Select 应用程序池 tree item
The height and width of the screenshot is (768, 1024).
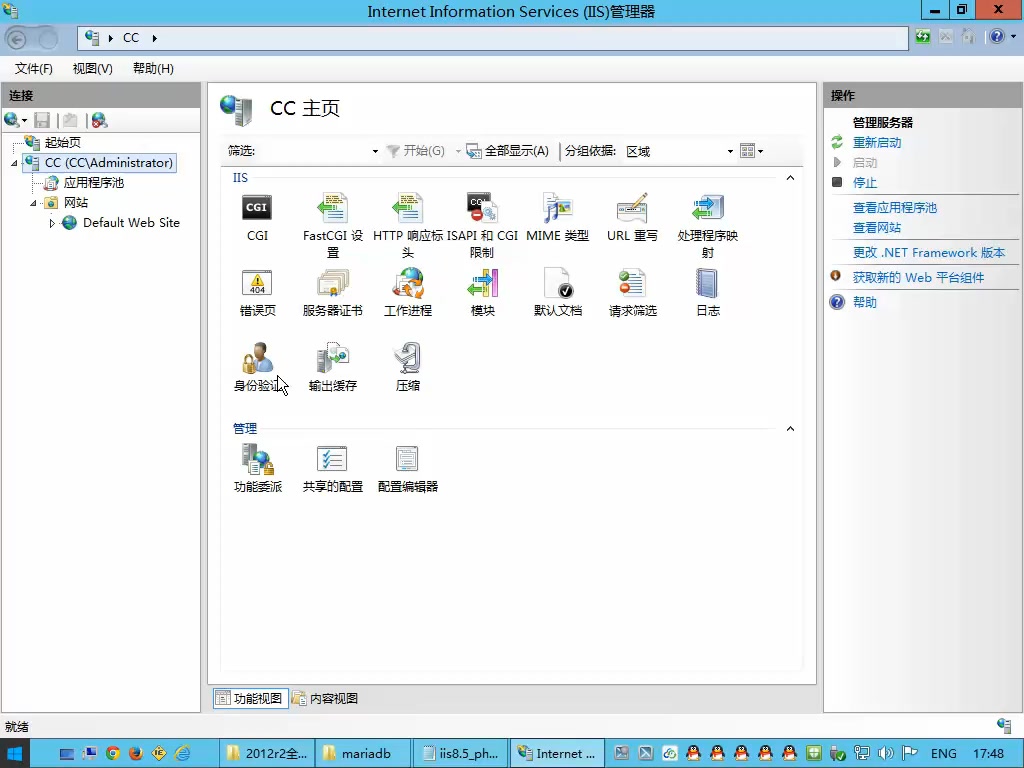[93, 183]
